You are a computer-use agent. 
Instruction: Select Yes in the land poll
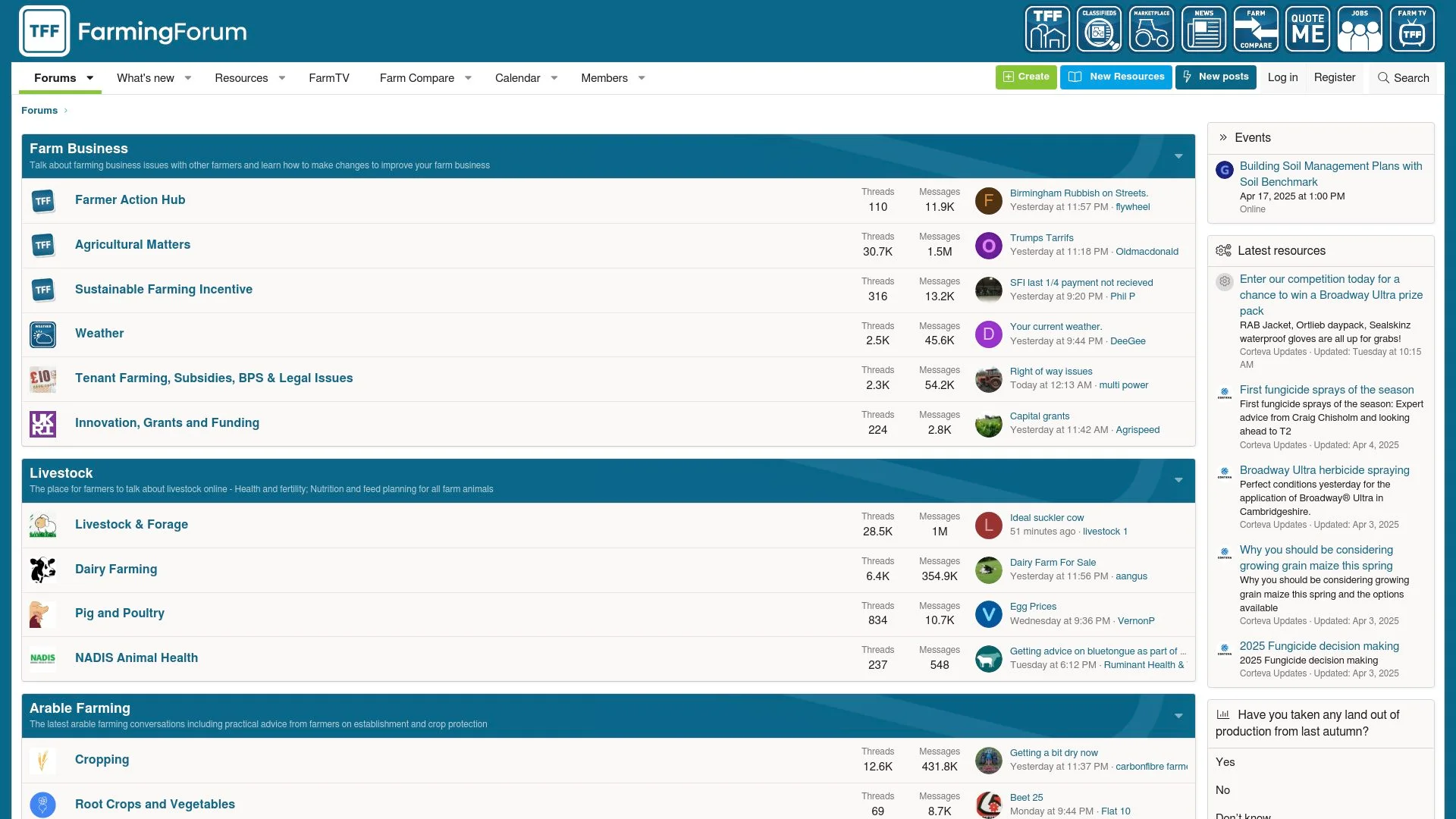coord(1225,762)
